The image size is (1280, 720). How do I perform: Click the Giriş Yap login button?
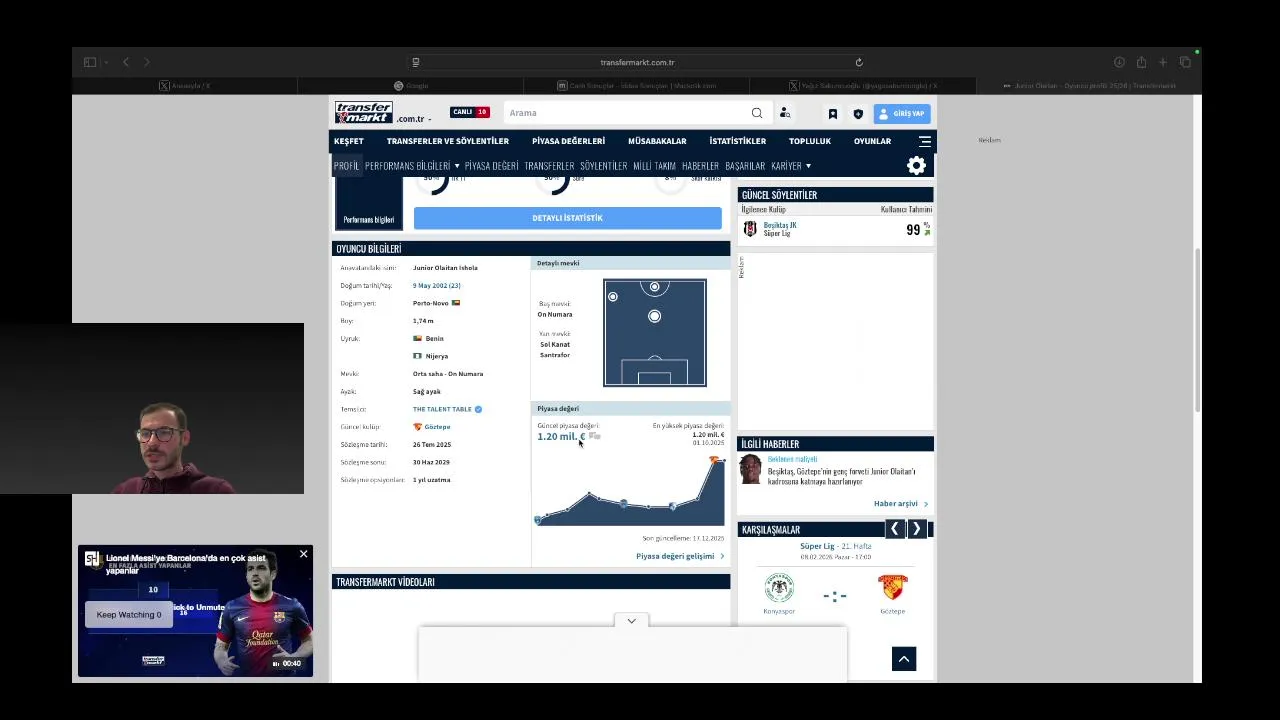pos(902,114)
